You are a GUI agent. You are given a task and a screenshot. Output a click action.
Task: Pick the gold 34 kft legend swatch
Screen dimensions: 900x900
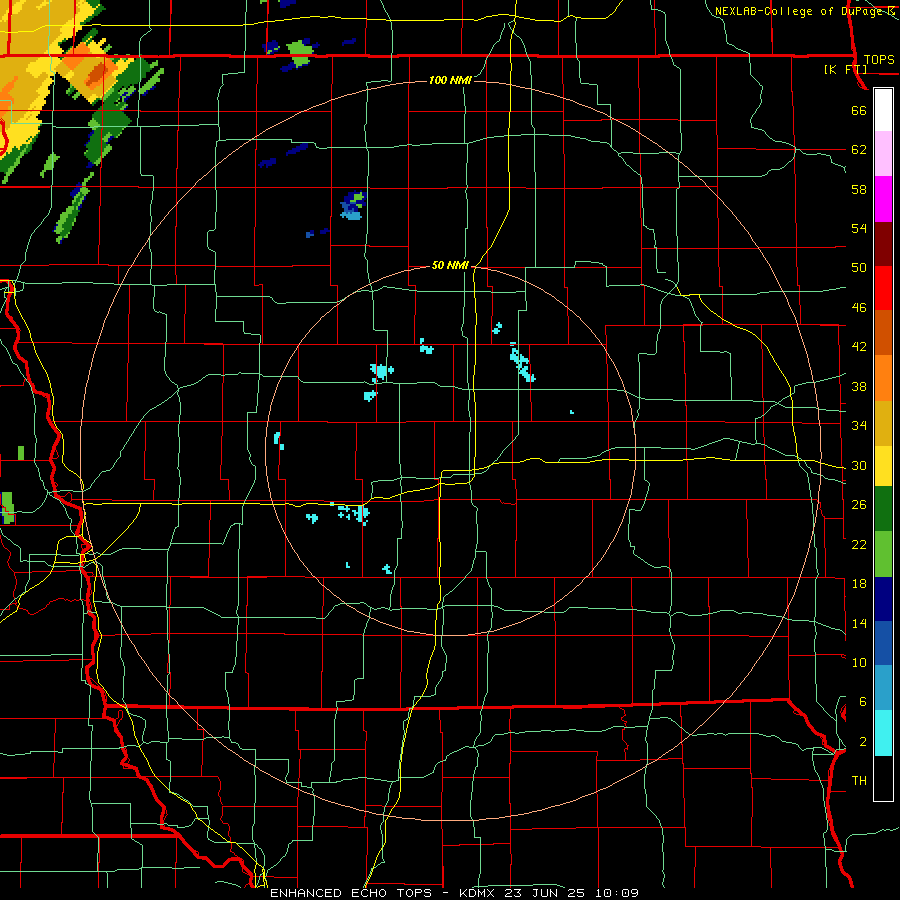click(x=883, y=423)
